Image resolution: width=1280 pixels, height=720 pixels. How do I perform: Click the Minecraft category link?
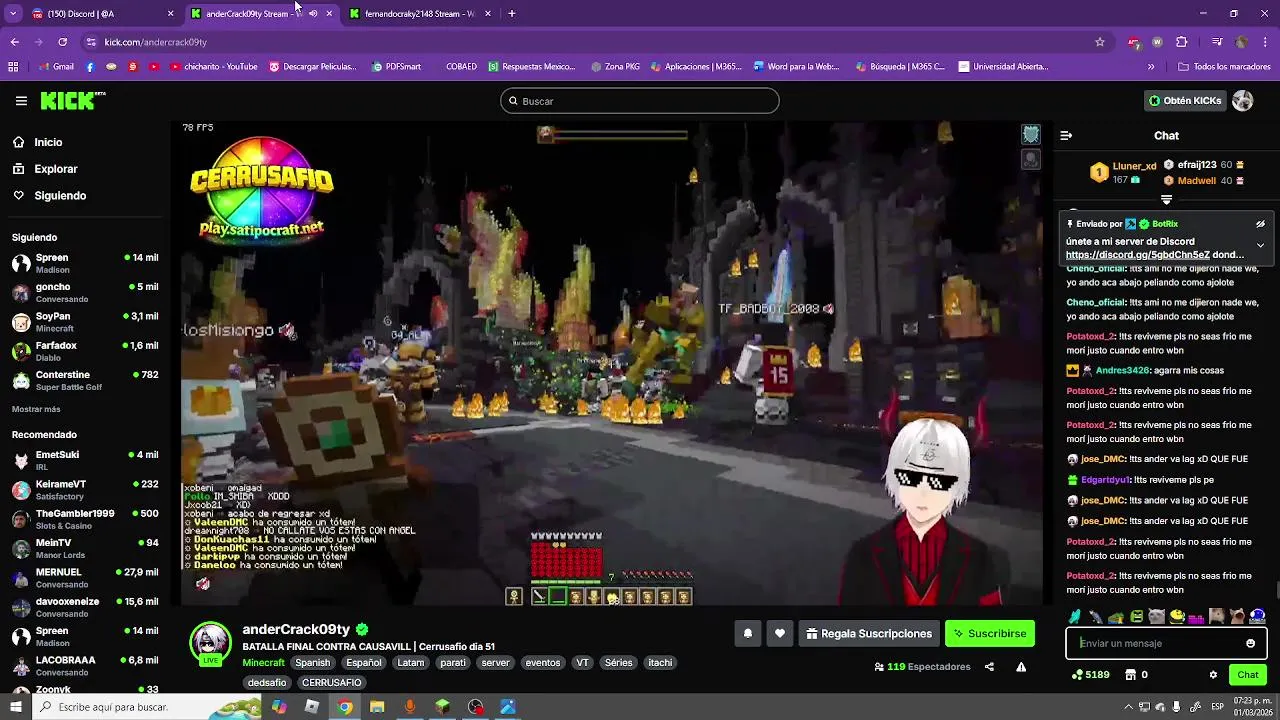click(x=263, y=663)
